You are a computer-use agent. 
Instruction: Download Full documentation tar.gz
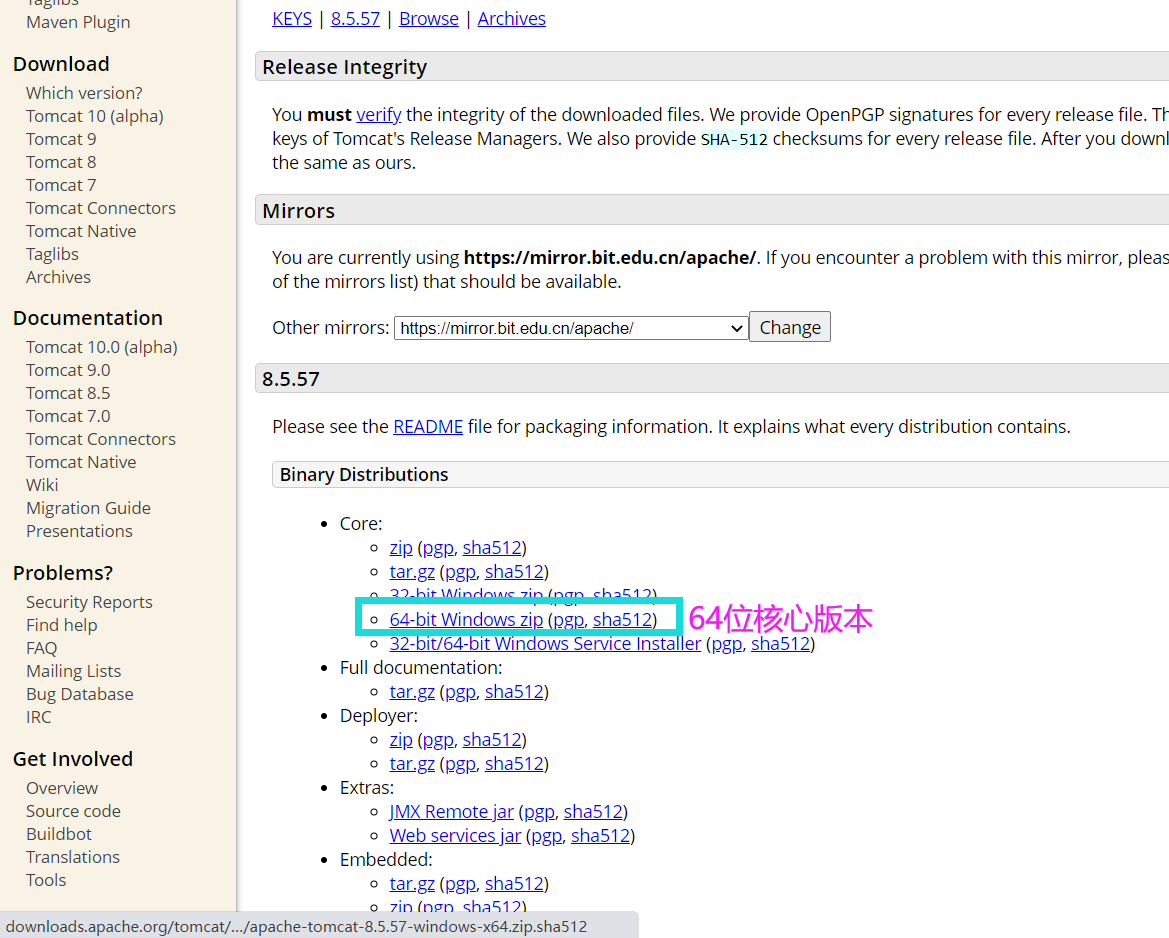412,691
